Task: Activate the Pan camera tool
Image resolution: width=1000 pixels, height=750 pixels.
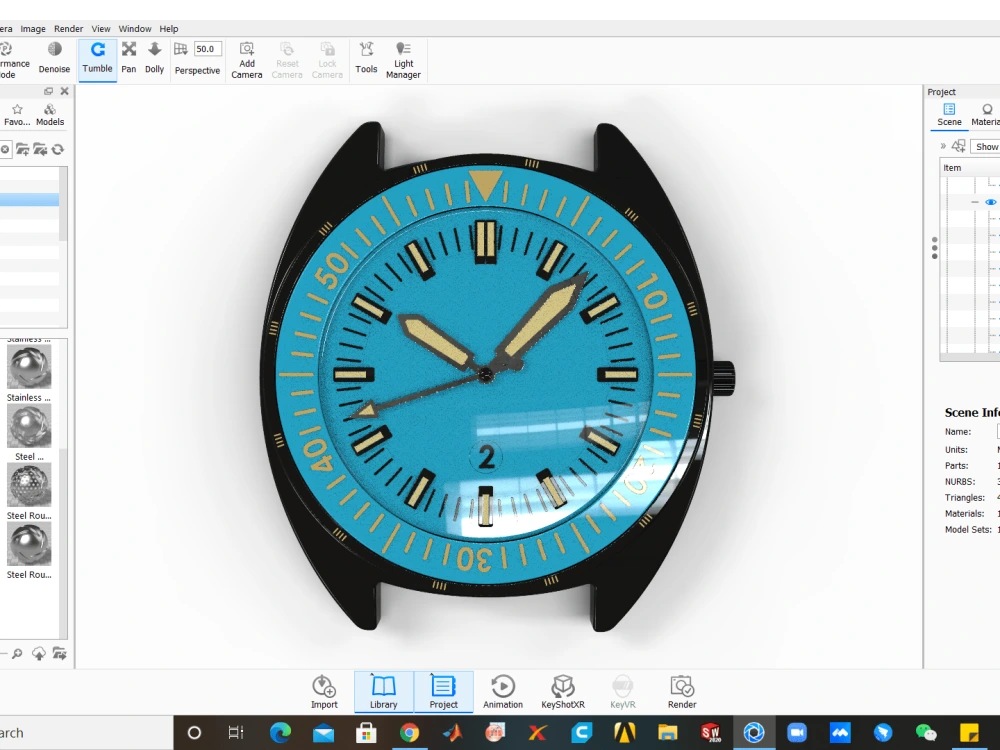Action: point(129,59)
